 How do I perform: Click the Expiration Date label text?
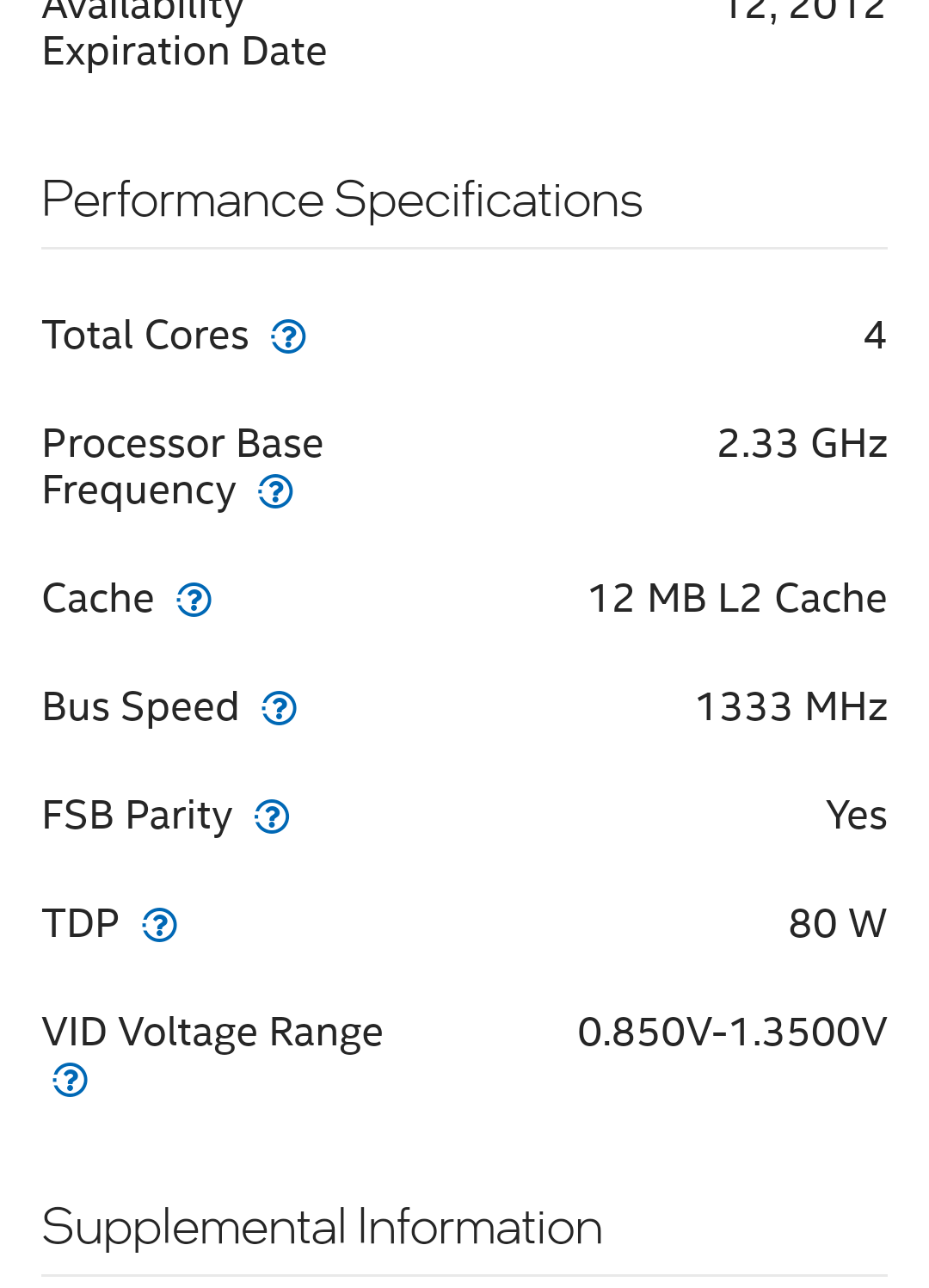(x=184, y=52)
